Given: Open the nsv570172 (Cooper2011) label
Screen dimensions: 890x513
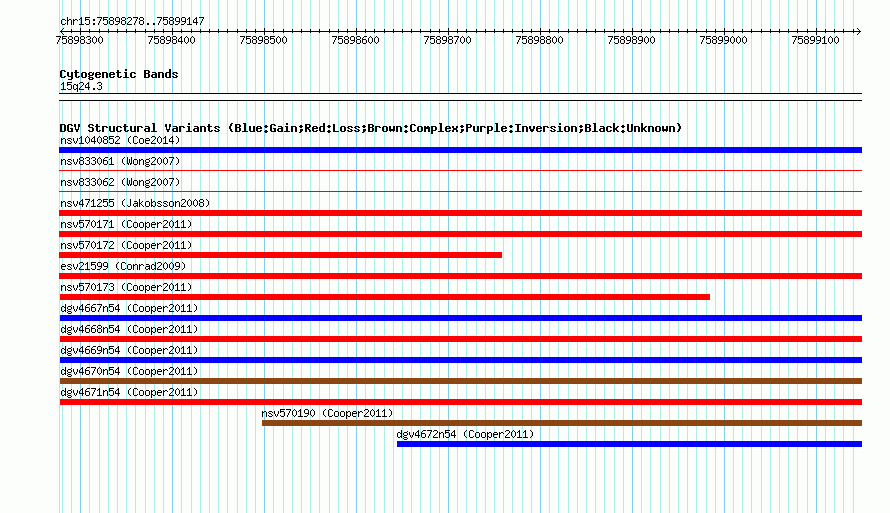Looking at the screenshot, I should (x=126, y=245).
